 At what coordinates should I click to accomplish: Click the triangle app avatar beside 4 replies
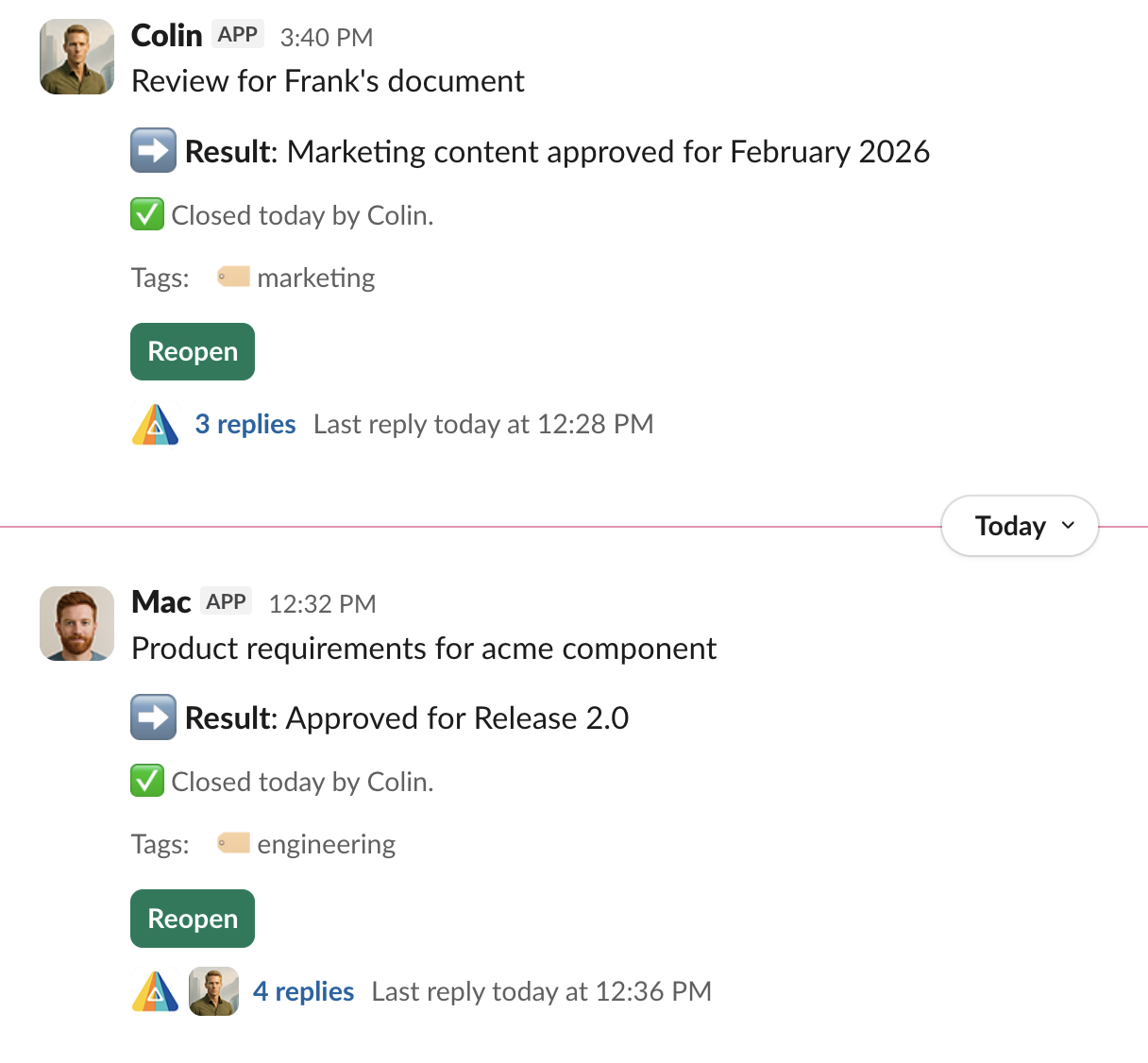pyautogui.click(x=156, y=991)
